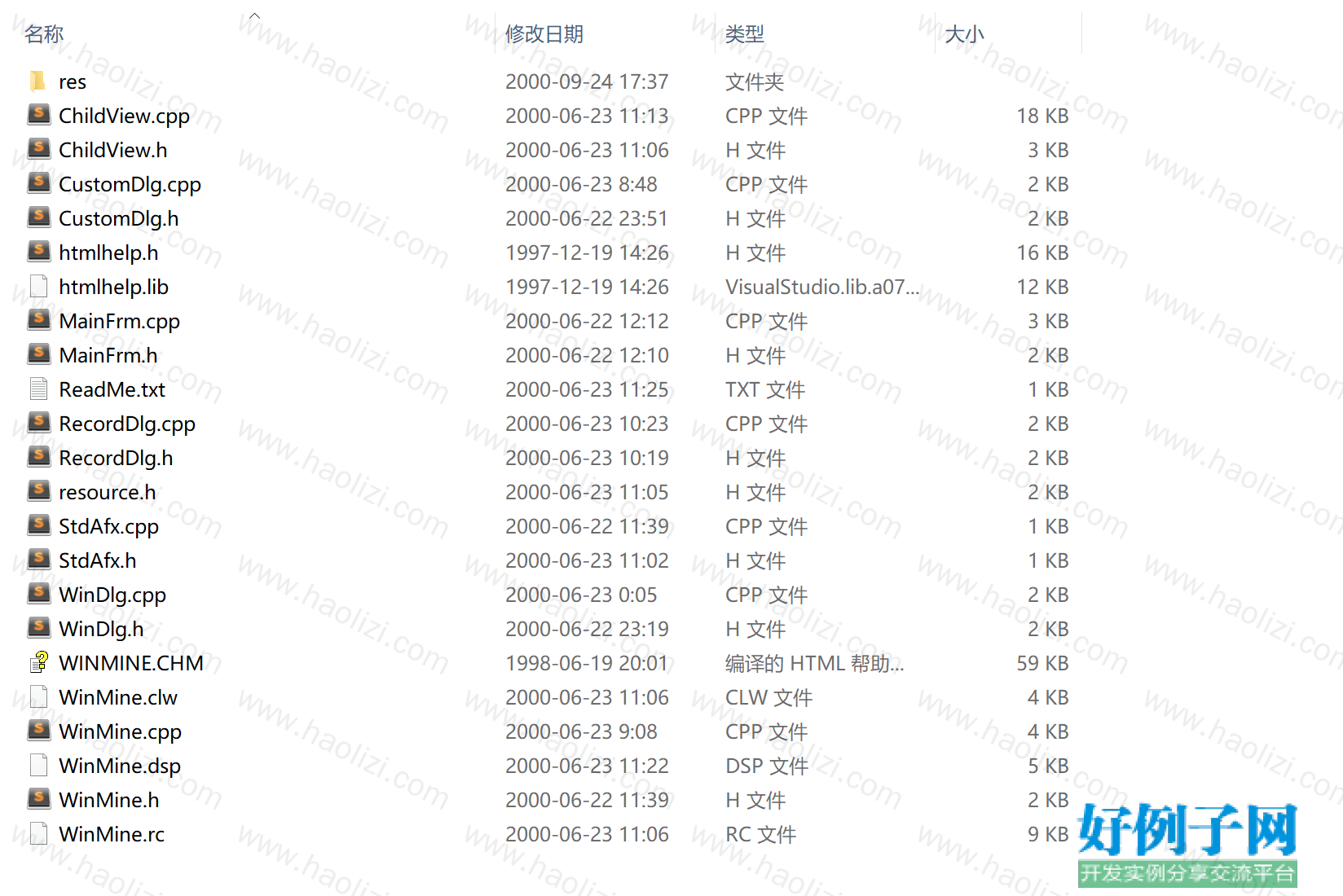The image size is (1343, 896).
Task: Select the WinMine.clw file name
Action: [118, 698]
